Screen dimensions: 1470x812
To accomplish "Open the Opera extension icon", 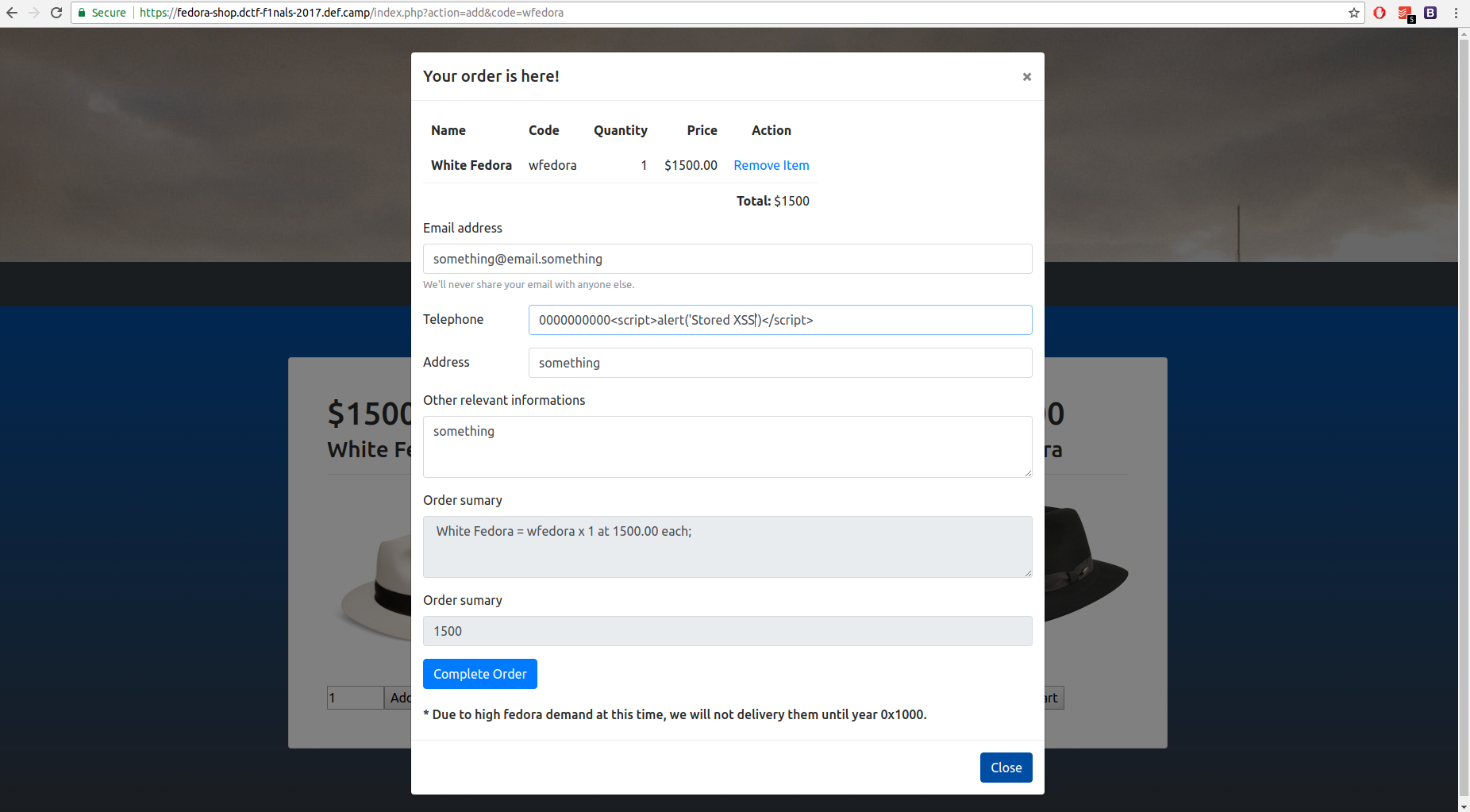I will pos(1380,13).
